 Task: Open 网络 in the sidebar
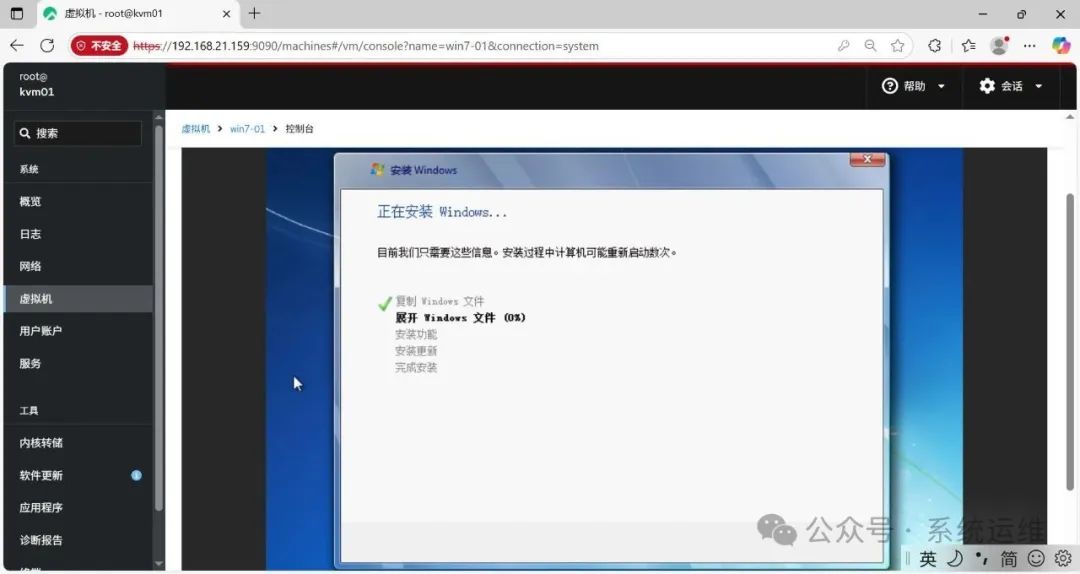coord(78,266)
